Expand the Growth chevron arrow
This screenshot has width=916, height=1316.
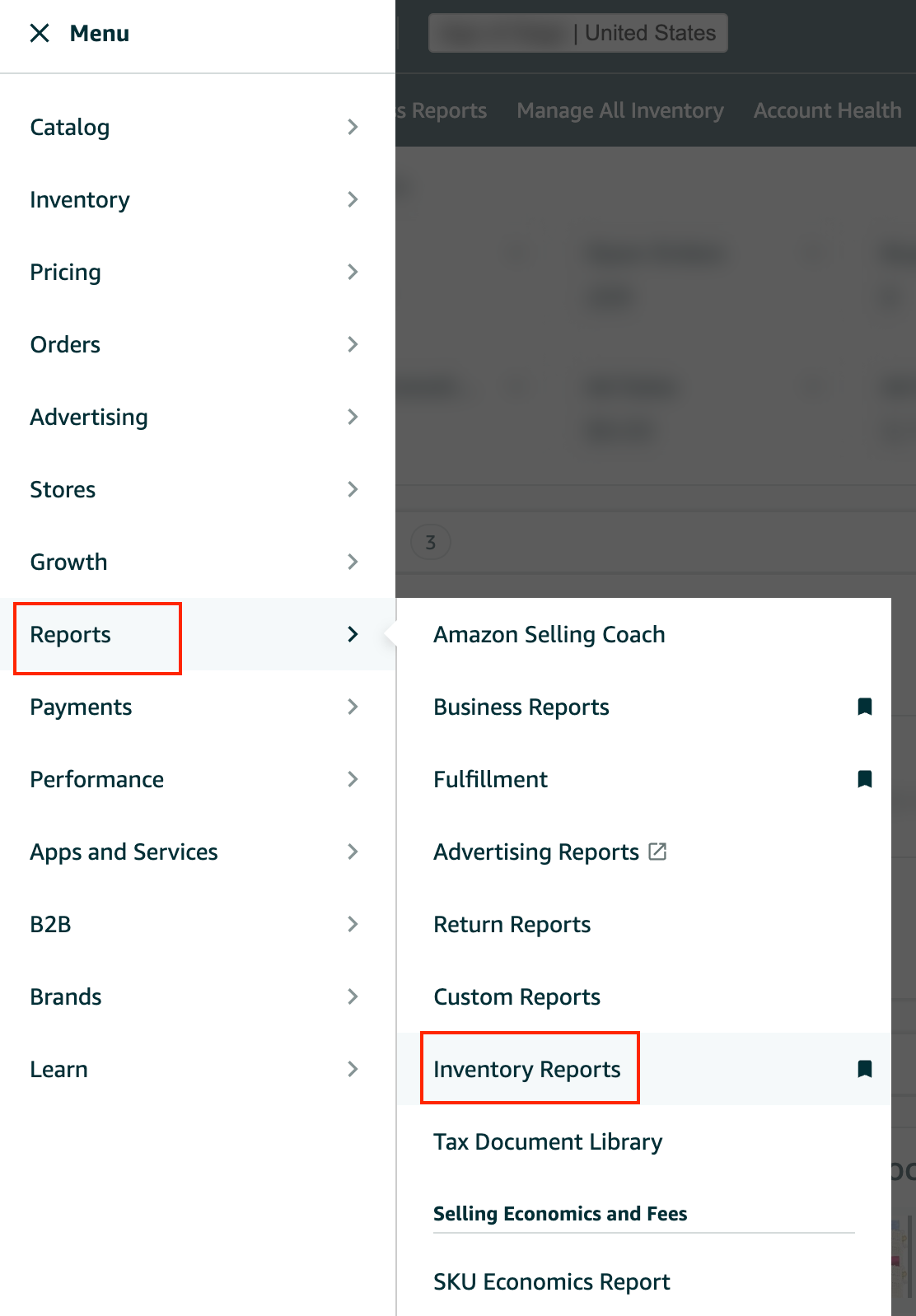pyautogui.click(x=353, y=562)
